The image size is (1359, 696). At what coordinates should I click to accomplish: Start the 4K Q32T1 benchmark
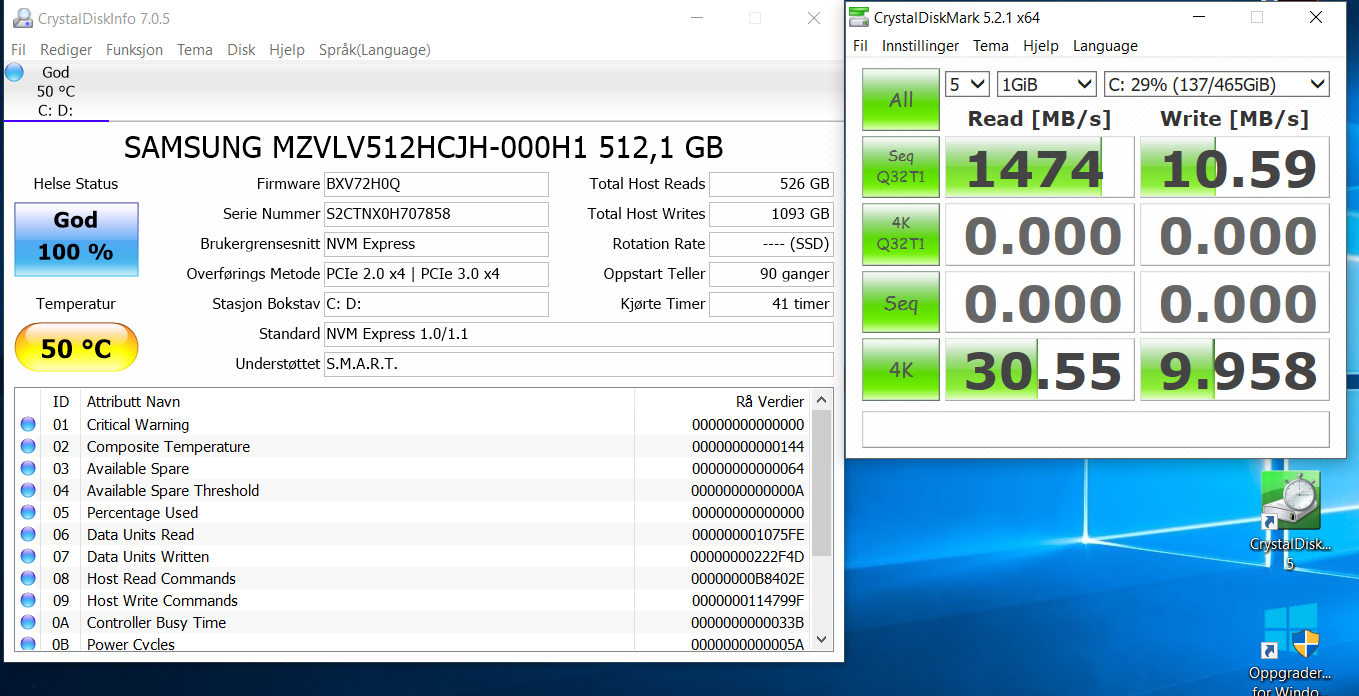pyautogui.click(x=901, y=235)
